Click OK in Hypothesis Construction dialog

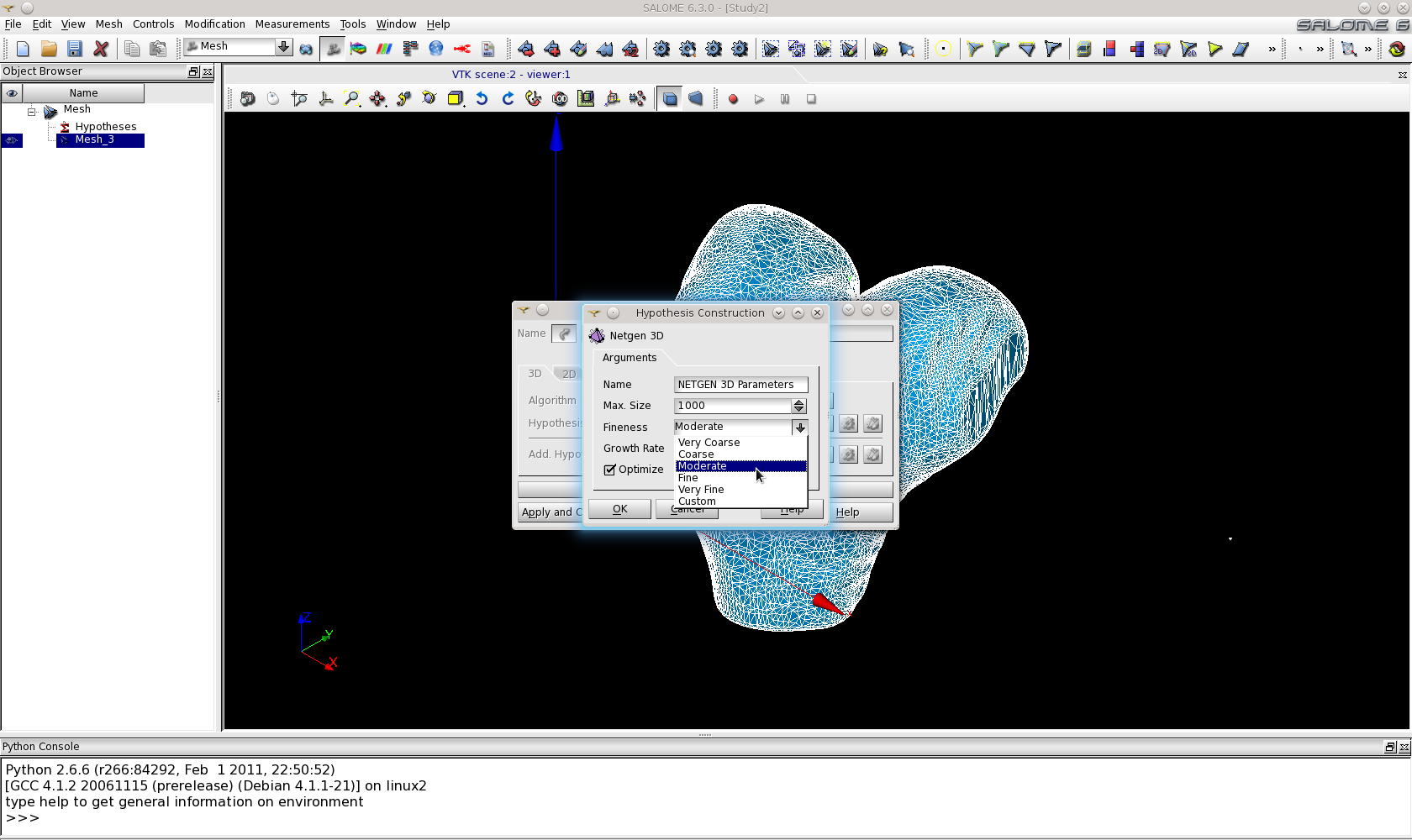[619, 509]
